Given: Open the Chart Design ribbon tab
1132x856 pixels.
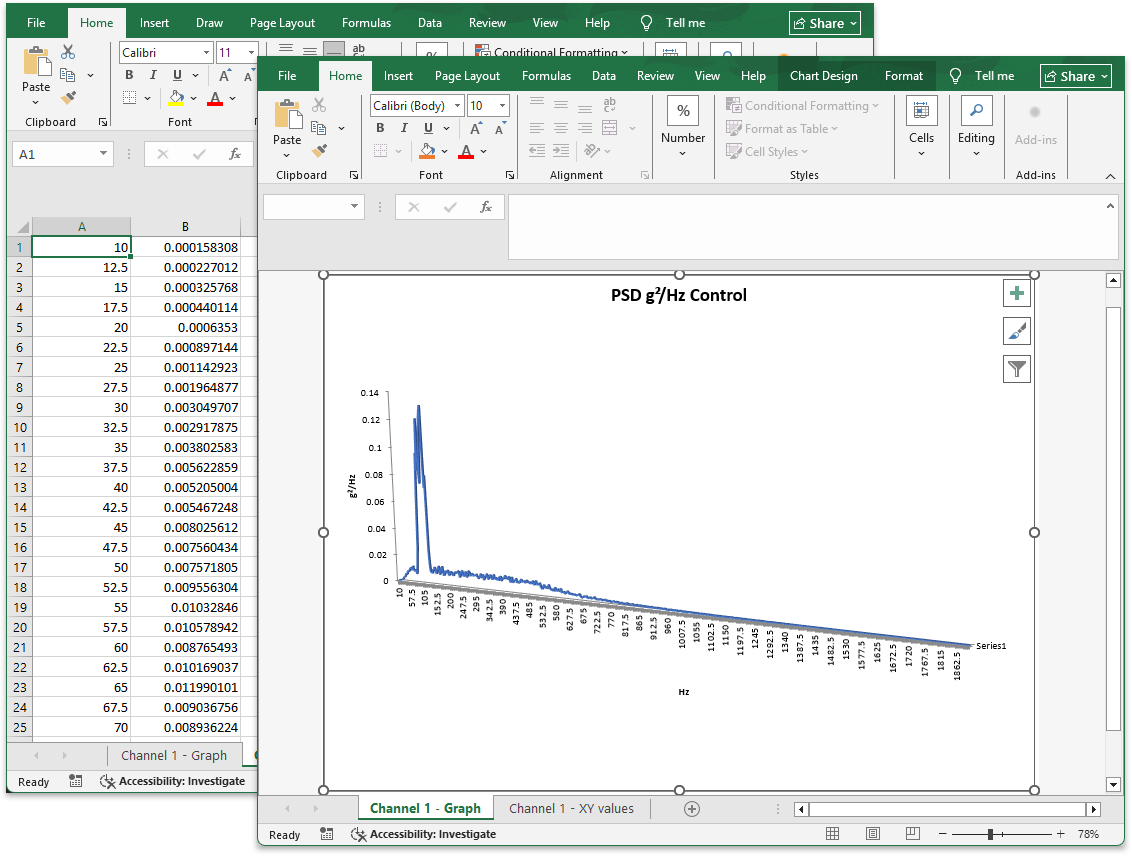Looking at the screenshot, I should (x=823, y=76).
